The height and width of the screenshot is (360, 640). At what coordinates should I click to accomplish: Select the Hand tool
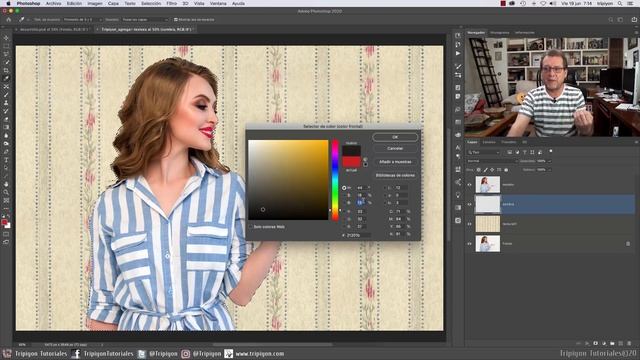coord(6,184)
